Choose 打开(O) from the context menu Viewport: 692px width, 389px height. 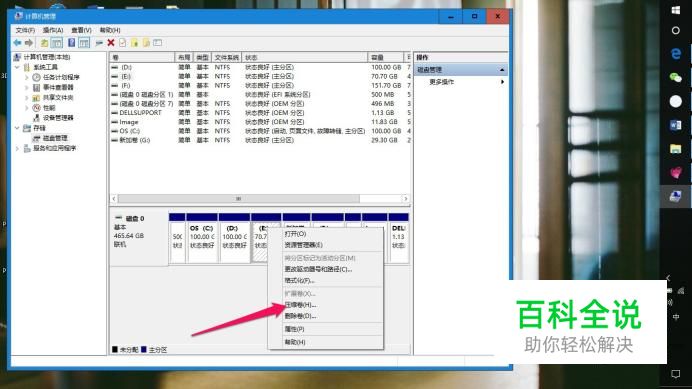[x=326, y=234]
